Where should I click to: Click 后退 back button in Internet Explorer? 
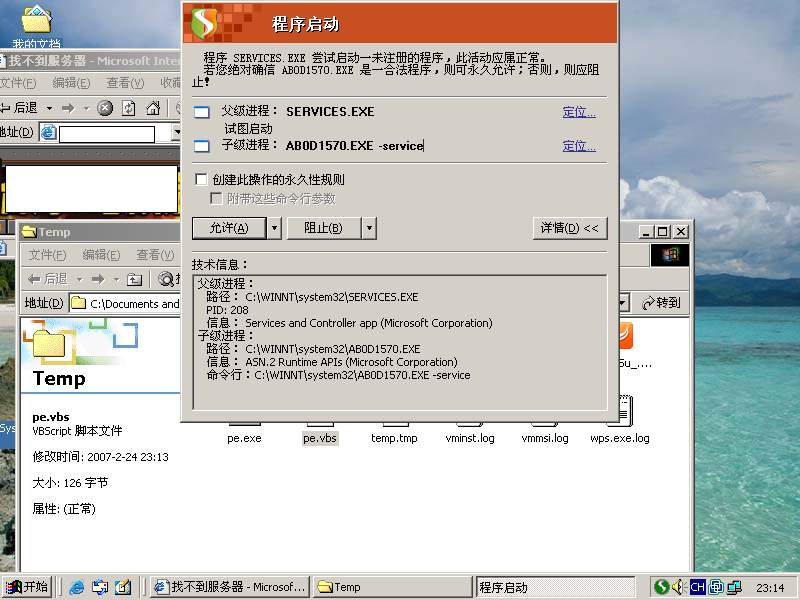(x=20, y=108)
